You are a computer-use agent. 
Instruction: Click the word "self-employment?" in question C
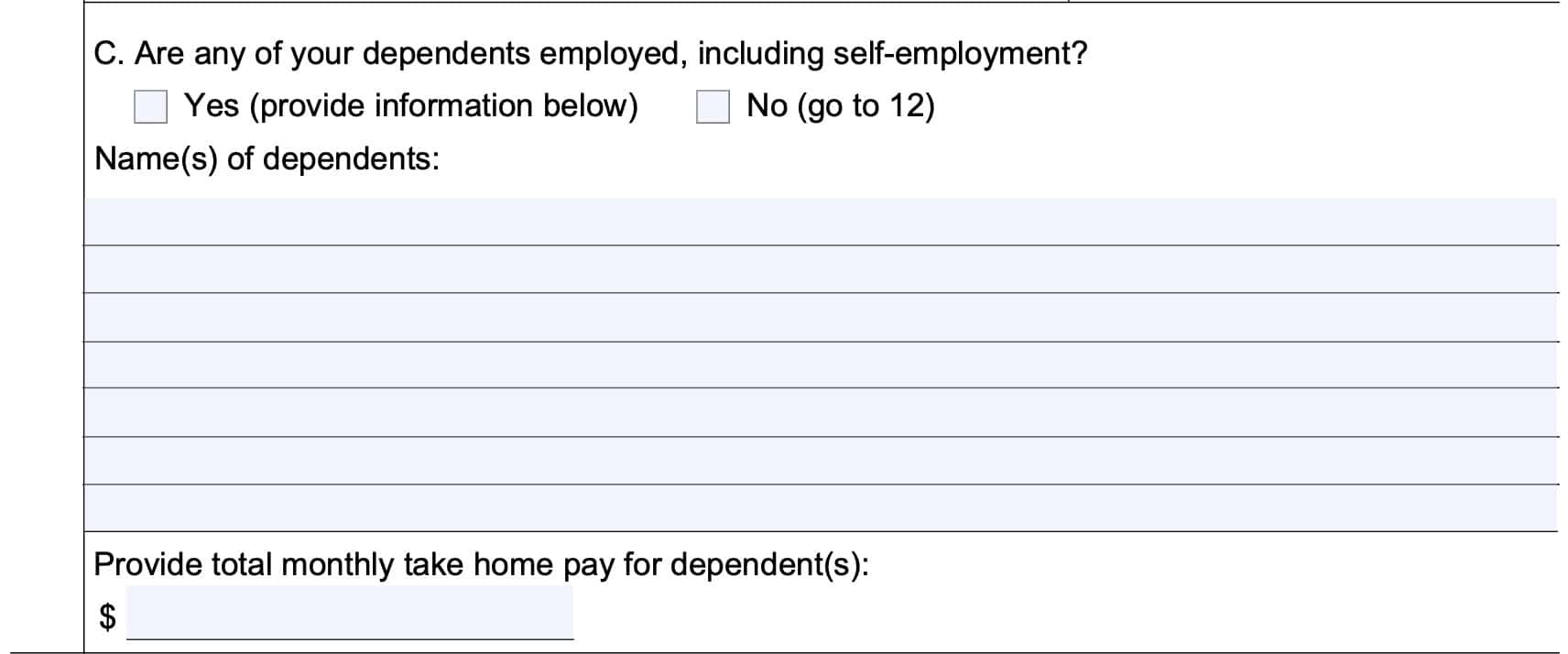[x=960, y=54]
